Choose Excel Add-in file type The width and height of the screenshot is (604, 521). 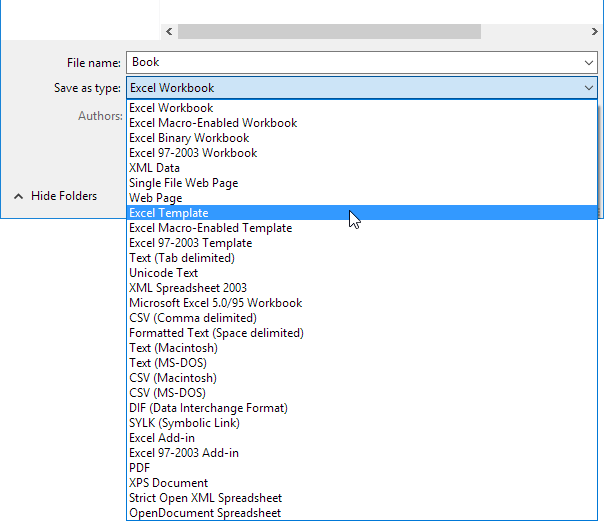pos(162,438)
